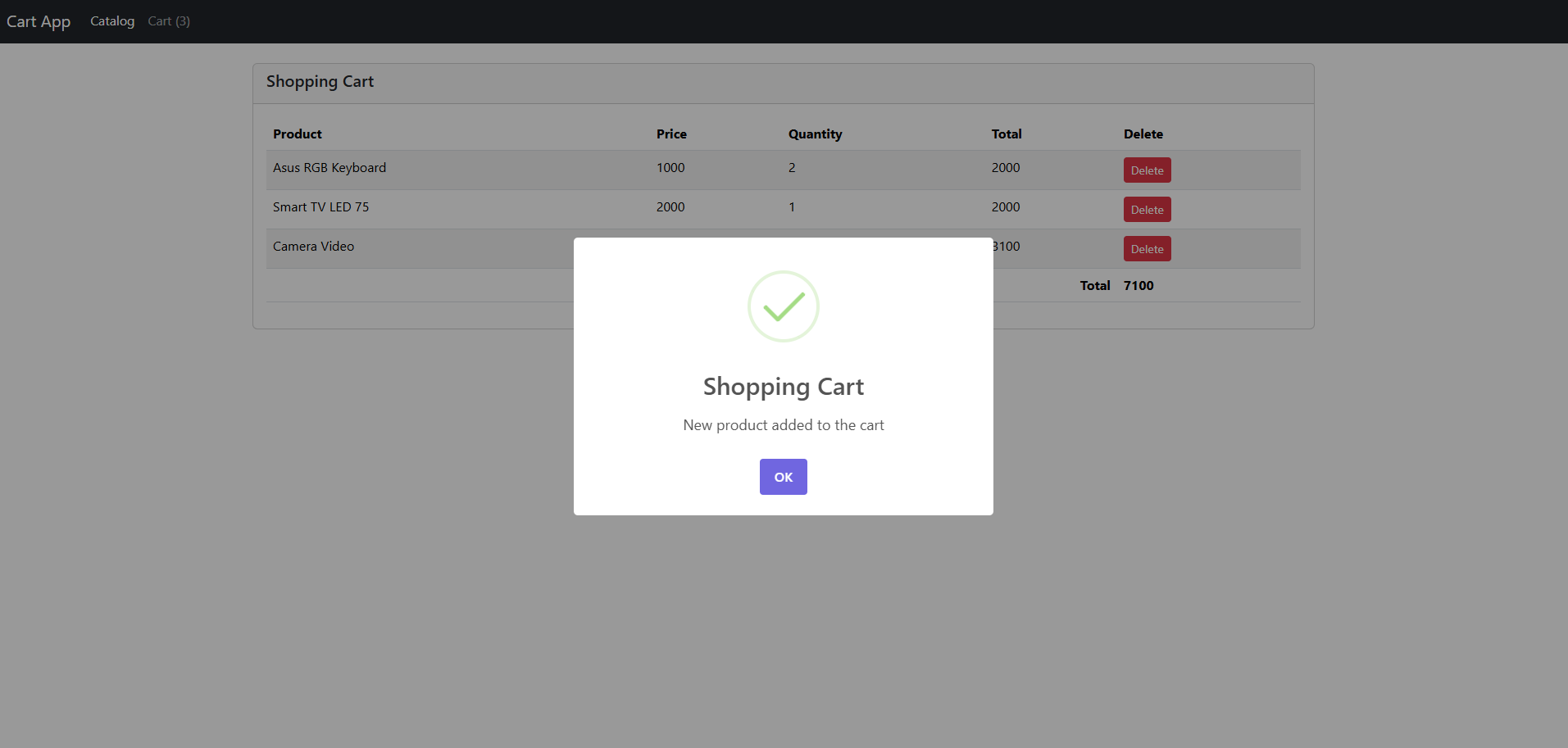The image size is (1568, 748).
Task: Click the Camera Video row total 3100
Action: point(1007,247)
